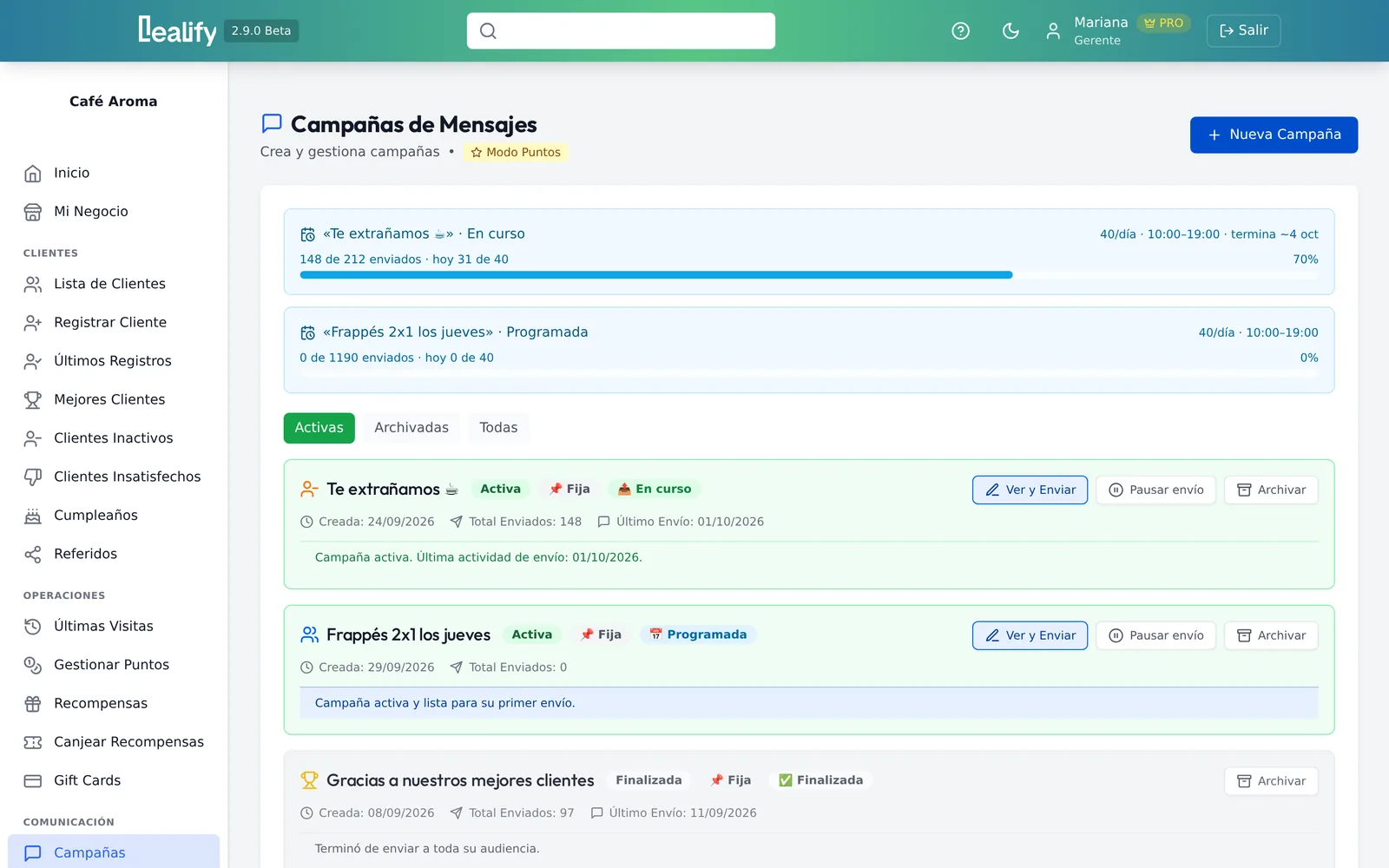
Task: Click Ver y Enviar for Te extrañamos
Action: [x=1030, y=490]
